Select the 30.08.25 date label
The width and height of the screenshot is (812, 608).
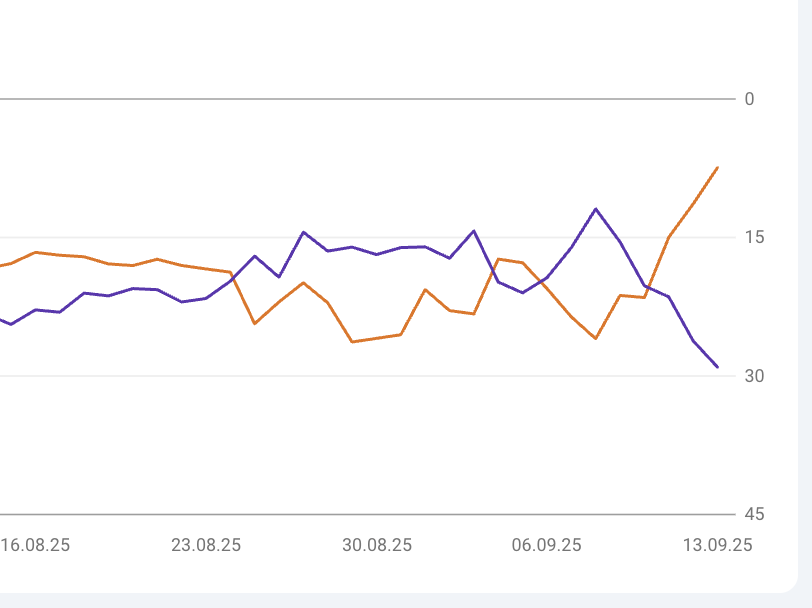[377, 545]
